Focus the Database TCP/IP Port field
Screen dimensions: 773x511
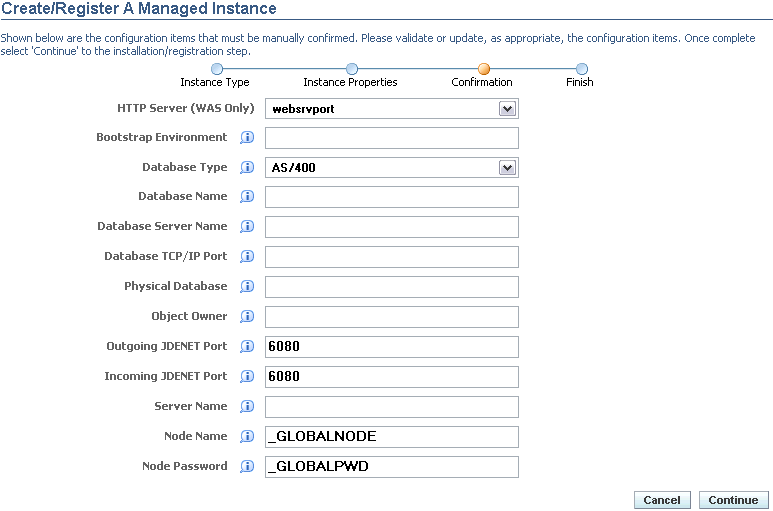pyautogui.click(x=392, y=257)
